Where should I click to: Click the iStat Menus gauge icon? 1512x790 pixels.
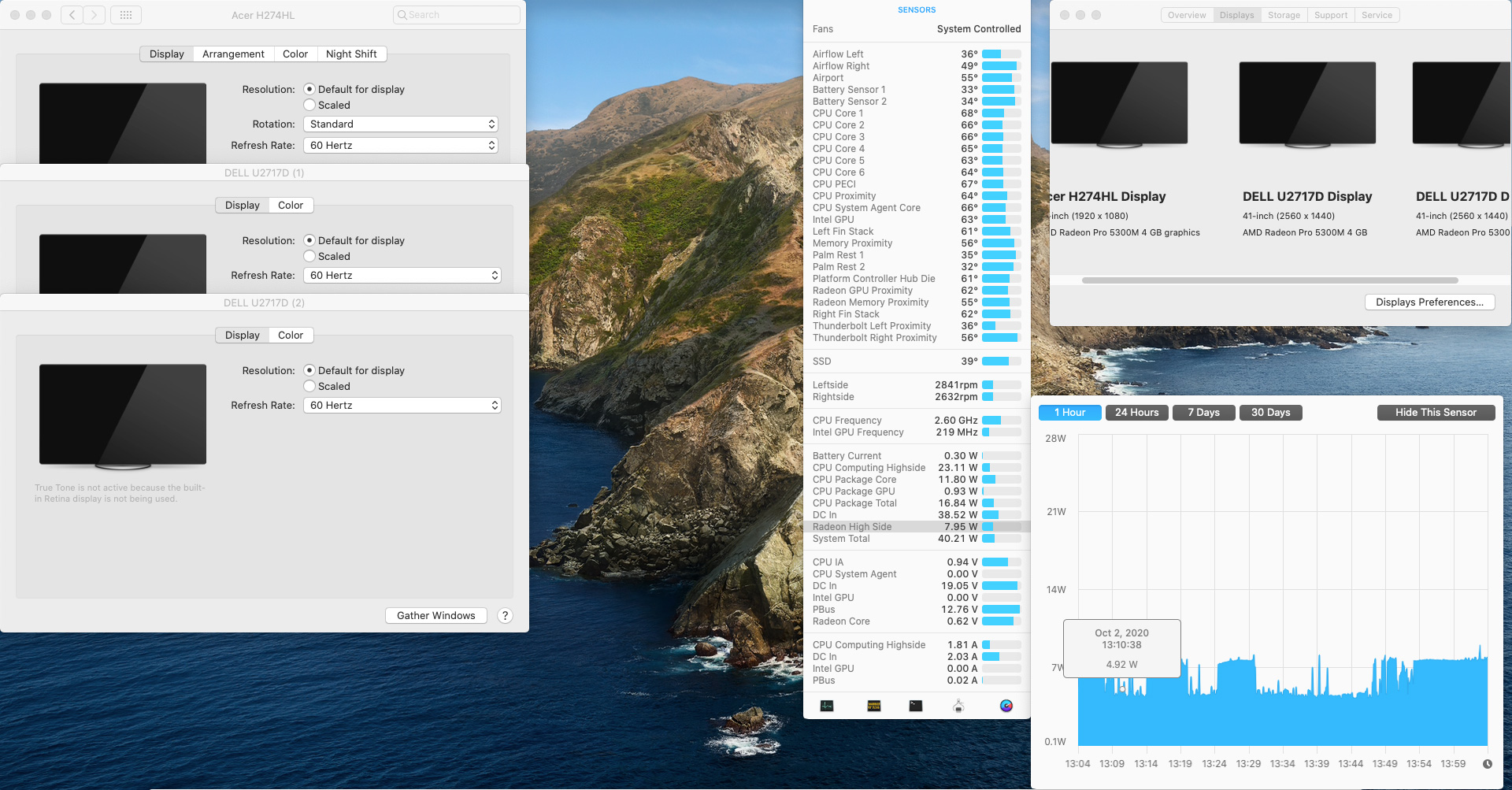coord(1006,706)
